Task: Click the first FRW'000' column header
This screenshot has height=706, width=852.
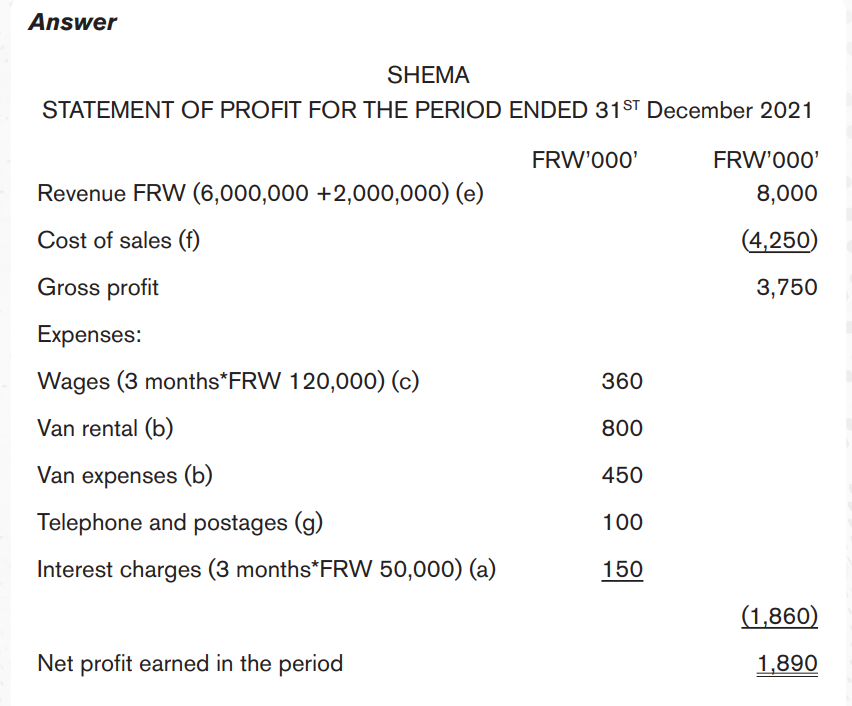Action: 585,160
